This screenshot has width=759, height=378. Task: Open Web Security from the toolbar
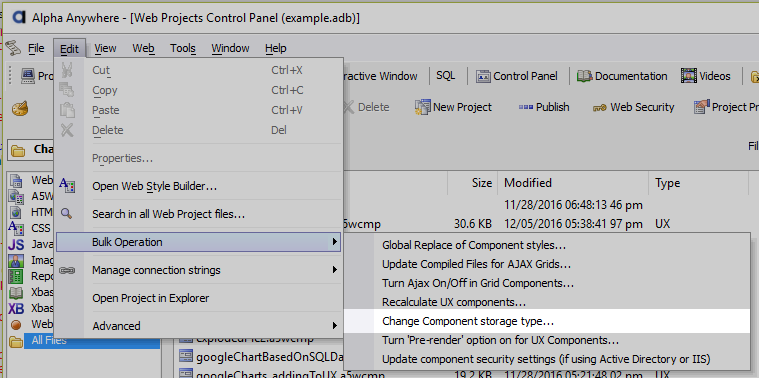(x=633, y=107)
